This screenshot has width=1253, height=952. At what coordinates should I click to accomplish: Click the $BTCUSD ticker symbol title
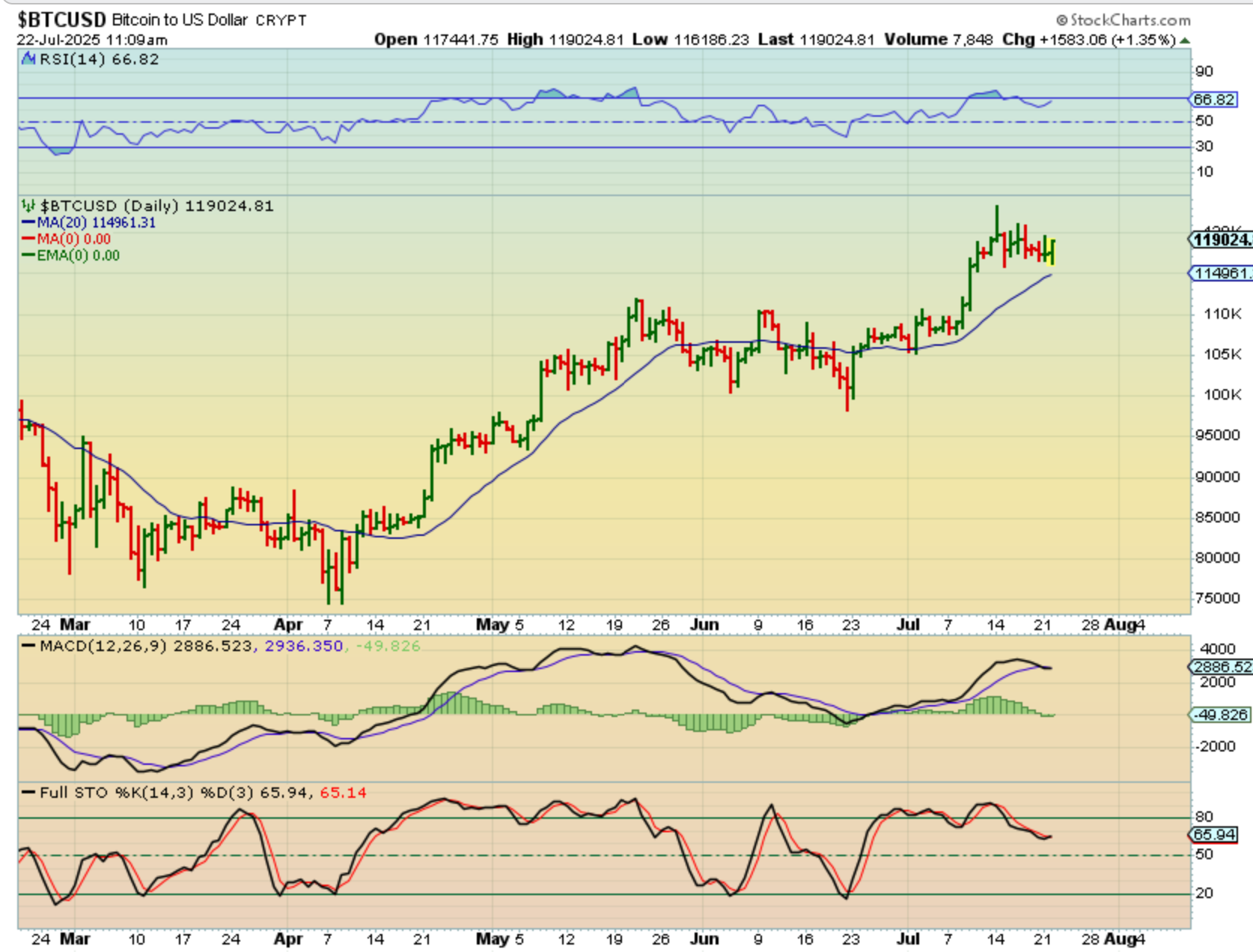pos(61,19)
